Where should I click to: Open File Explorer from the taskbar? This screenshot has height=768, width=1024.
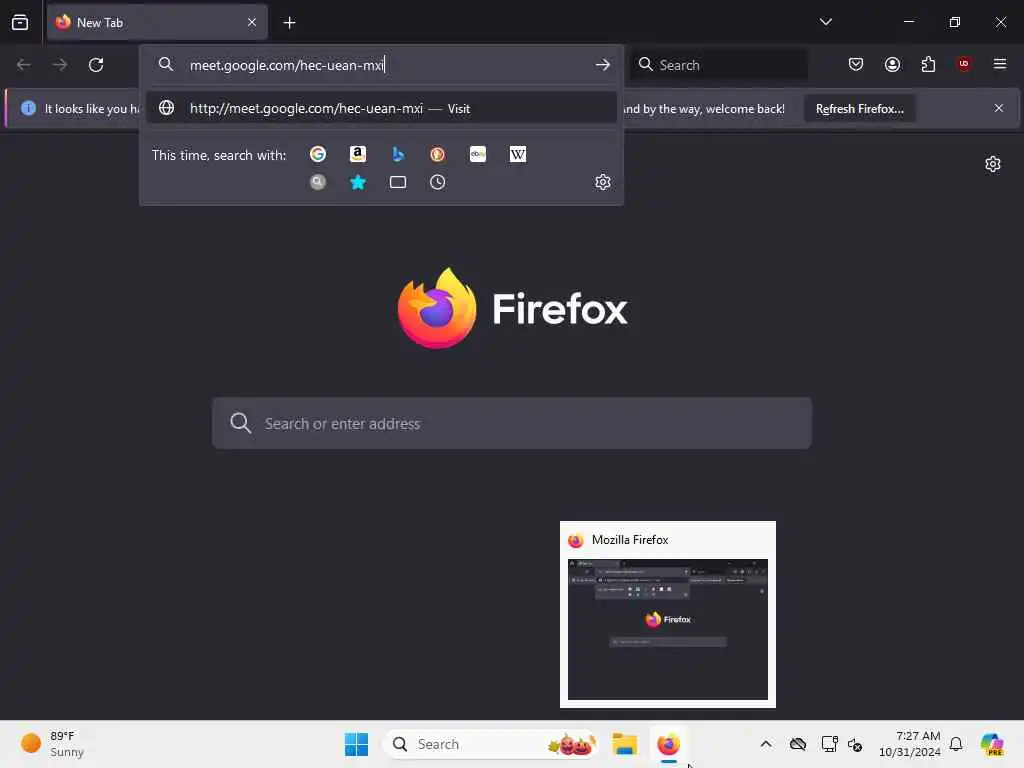[624, 744]
